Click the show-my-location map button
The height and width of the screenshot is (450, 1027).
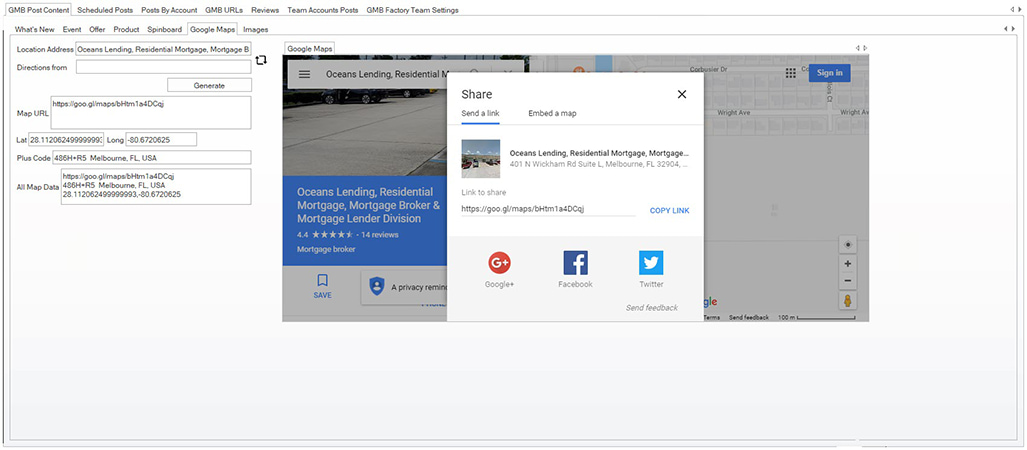pyautogui.click(x=848, y=245)
